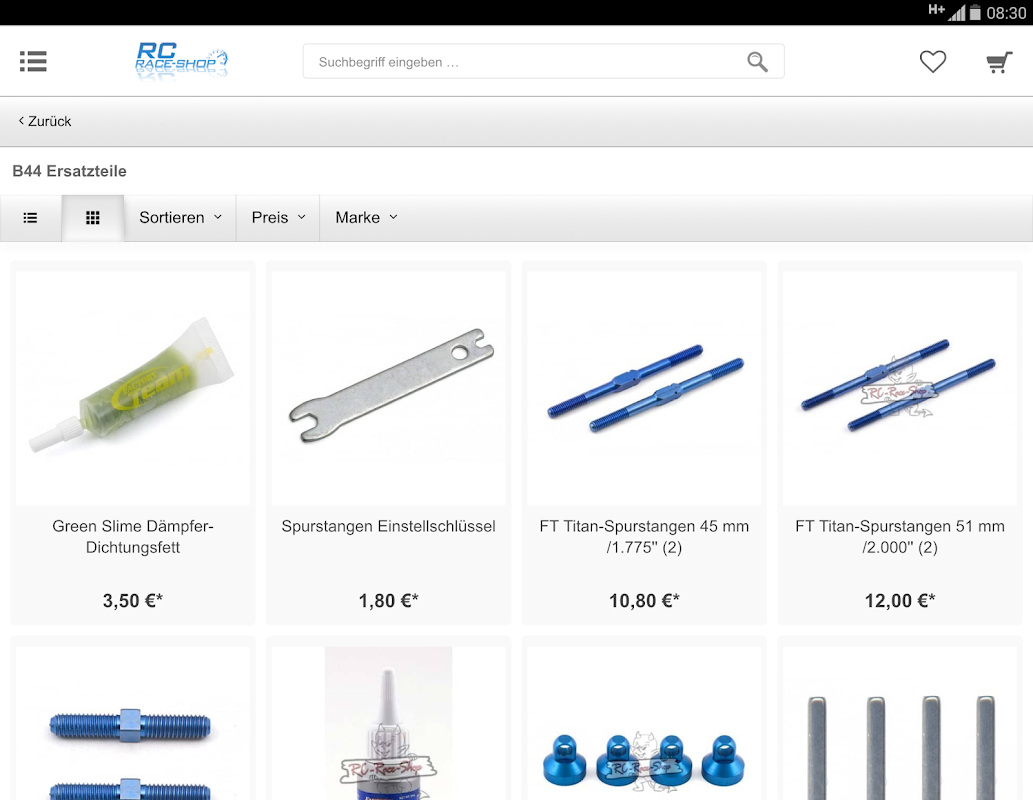Open Green Slime Dämpfer-Dichtungsfett product image
Image resolution: width=1033 pixels, height=800 pixels.
133,388
